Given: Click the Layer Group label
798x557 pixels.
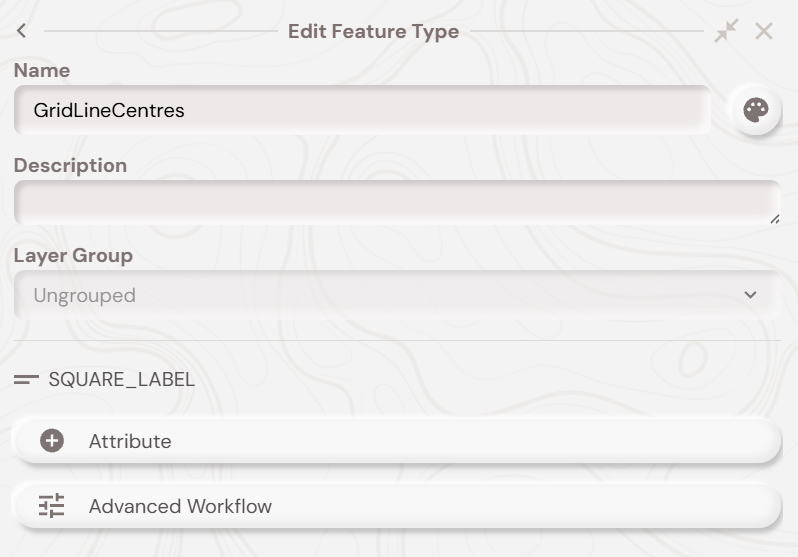Looking at the screenshot, I should coord(73,255).
